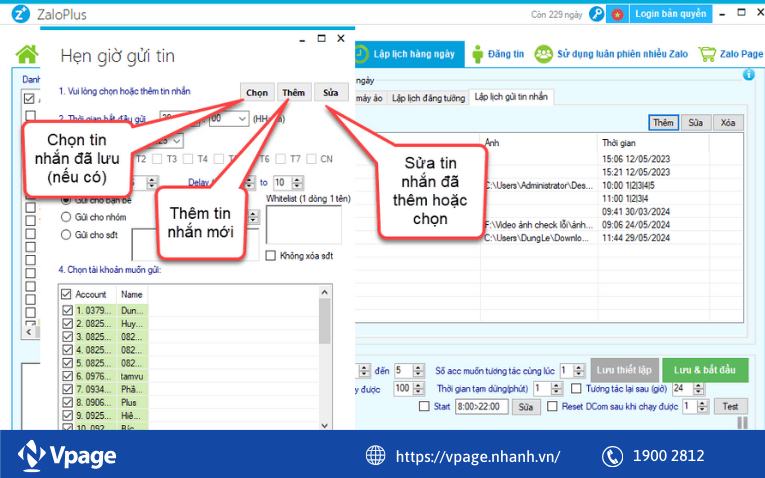Tick the T3 day checkbox
This screenshot has width=765, height=478.
[157, 159]
